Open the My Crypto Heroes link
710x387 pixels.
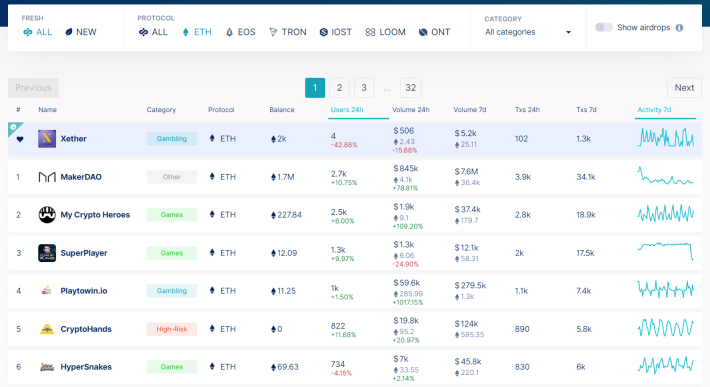95,215
